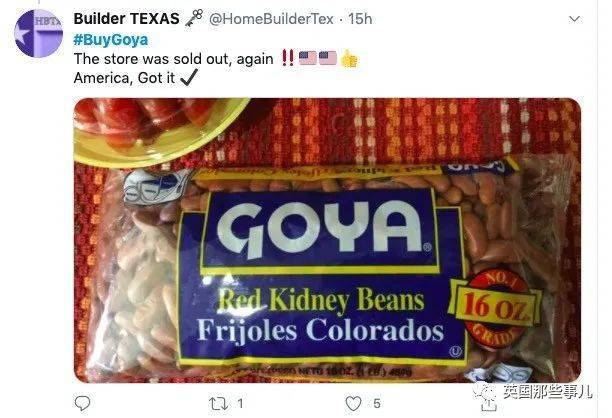Image resolution: width=612 pixels, height=418 pixels.
Task: Retweet this Goya beans tweet
Action: pyautogui.click(x=218, y=404)
